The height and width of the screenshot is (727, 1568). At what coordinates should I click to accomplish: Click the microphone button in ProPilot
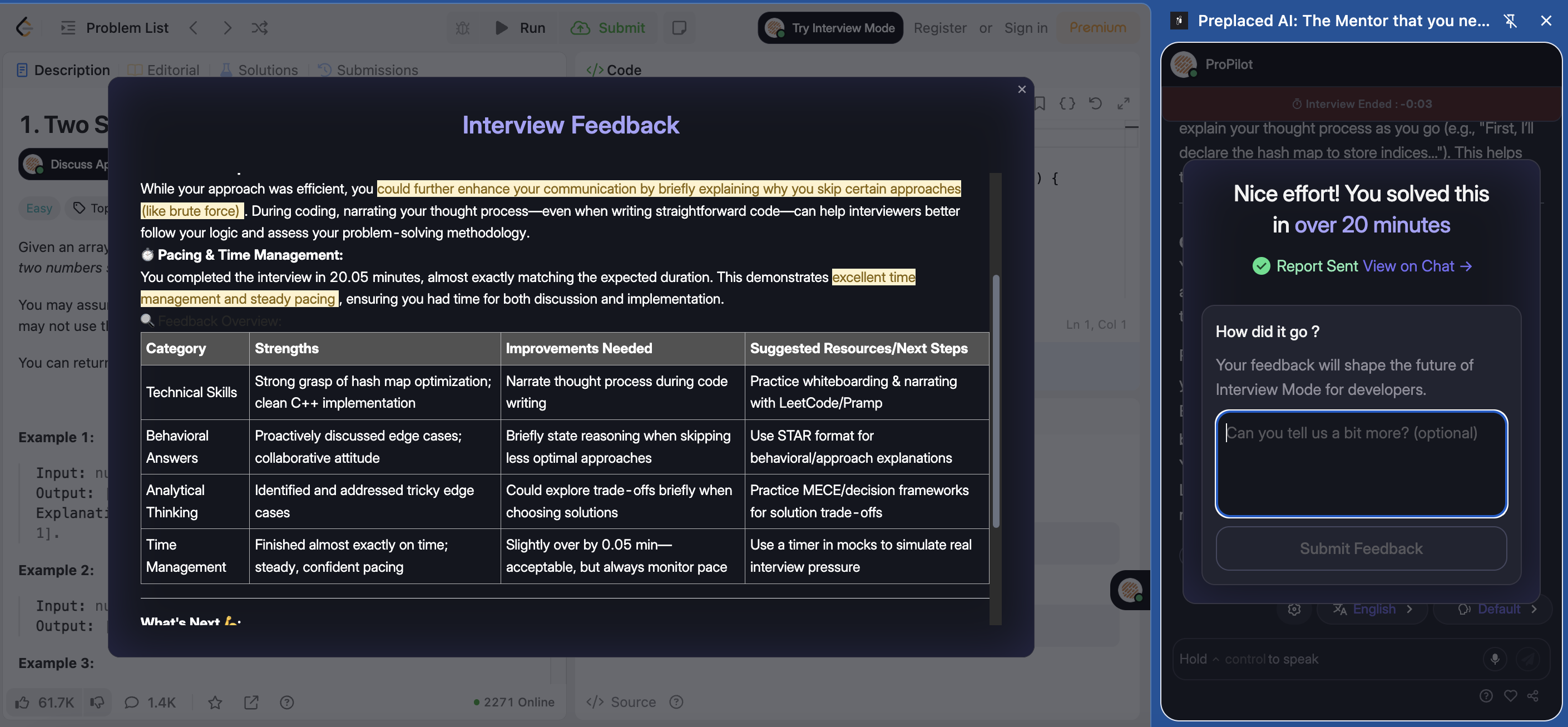click(x=1495, y=658)
